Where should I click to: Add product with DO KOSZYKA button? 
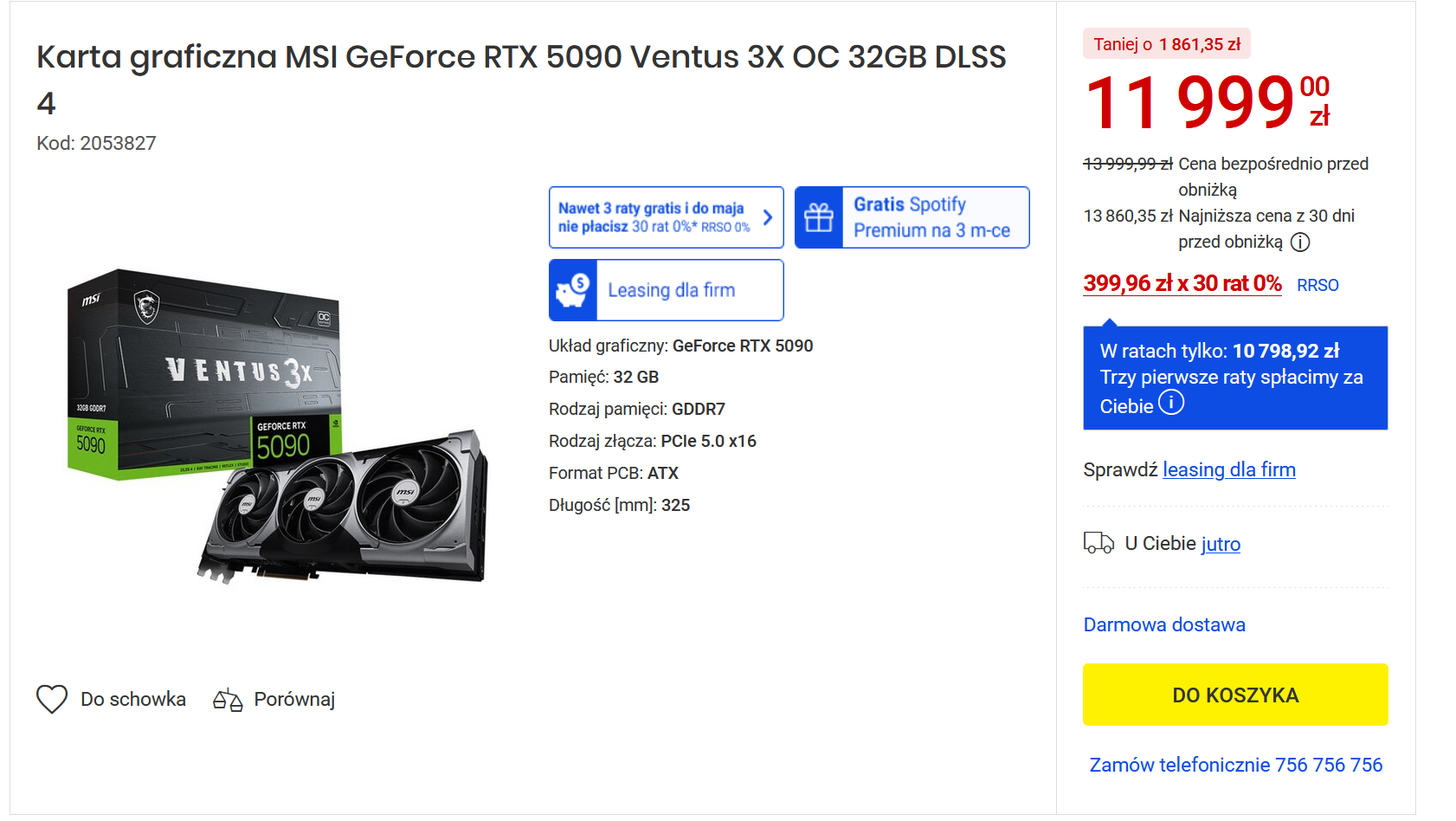click(x=1235, y=695)
